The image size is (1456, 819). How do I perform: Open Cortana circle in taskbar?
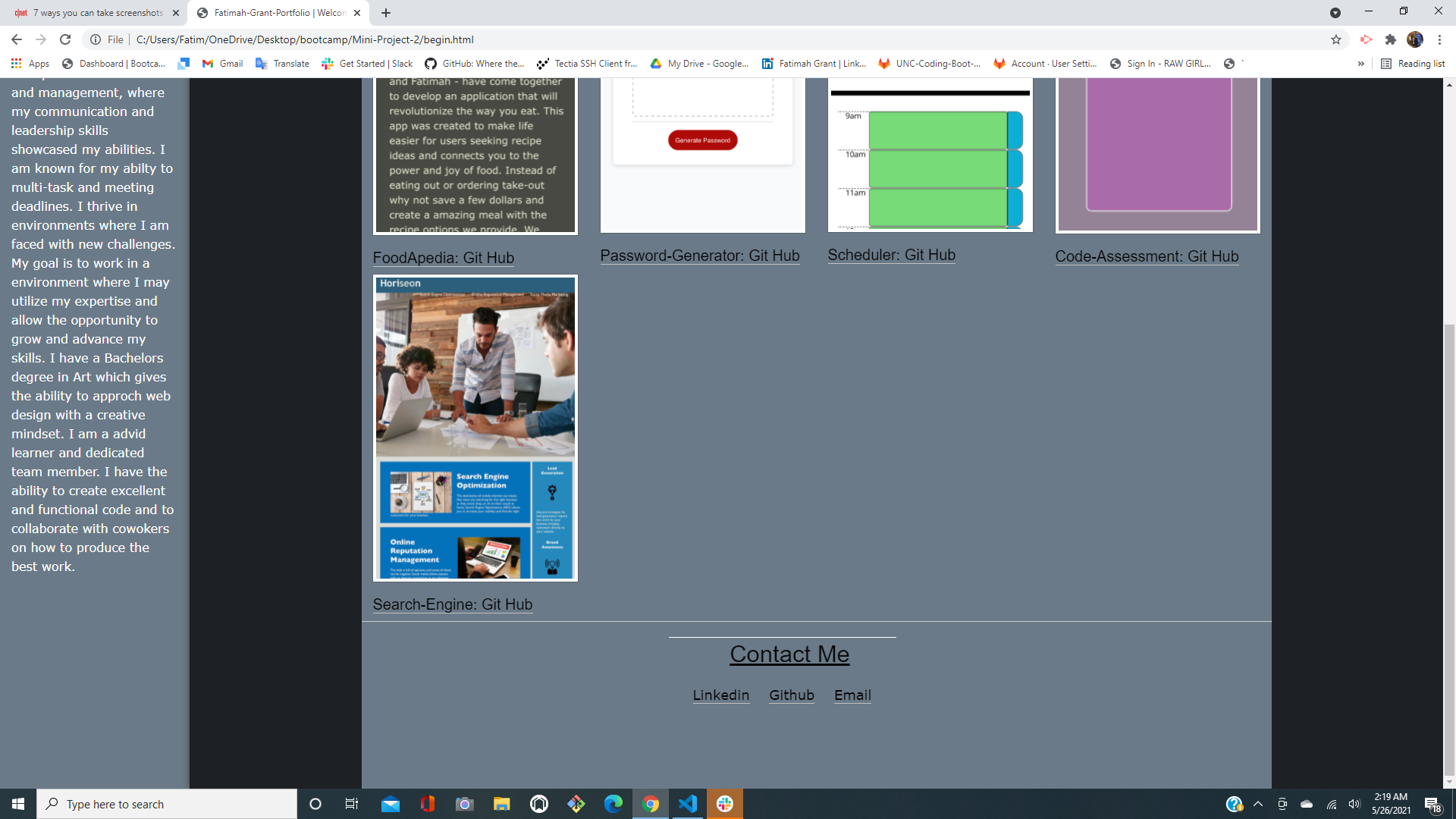[x=315, y=804]
